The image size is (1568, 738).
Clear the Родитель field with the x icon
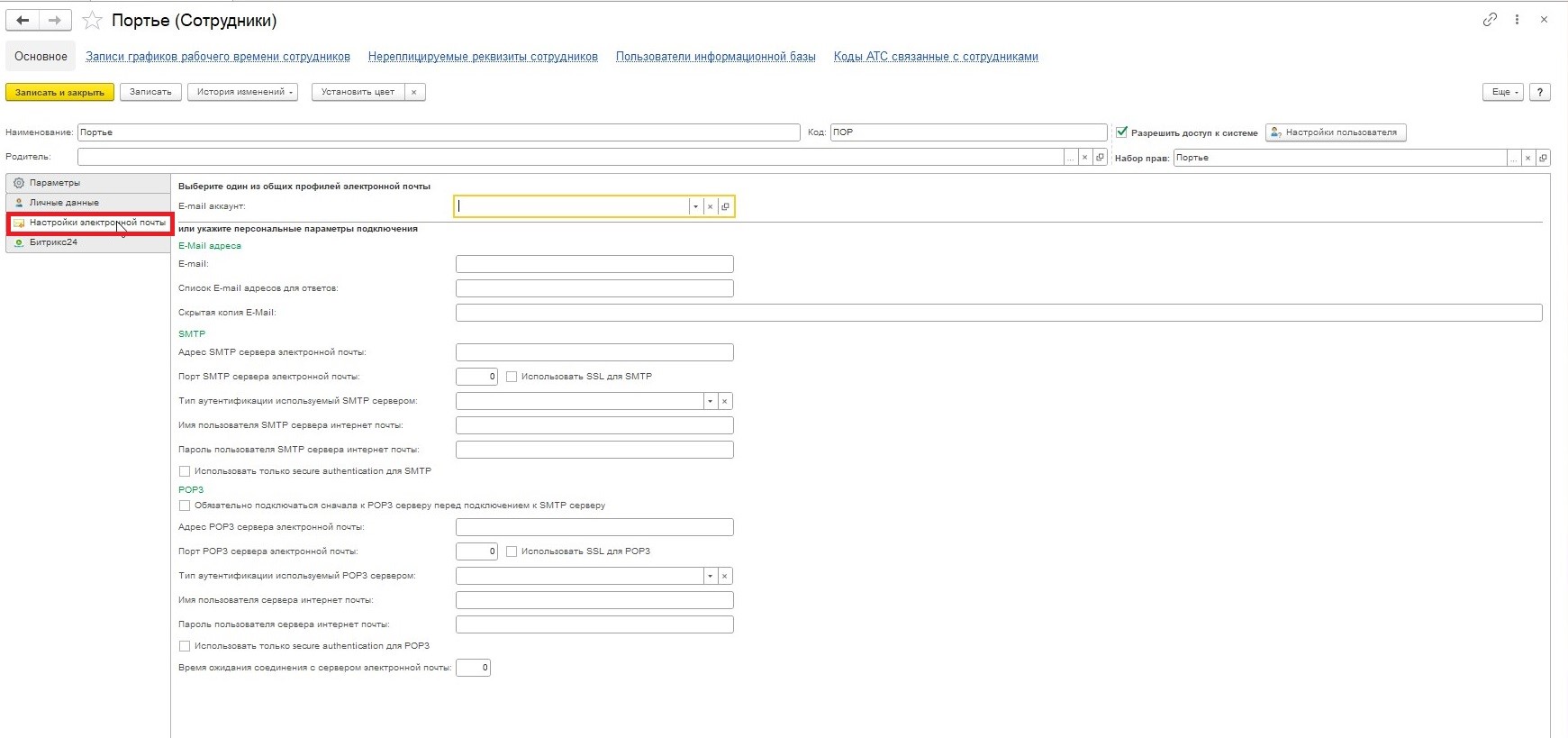coord(1084,158)
